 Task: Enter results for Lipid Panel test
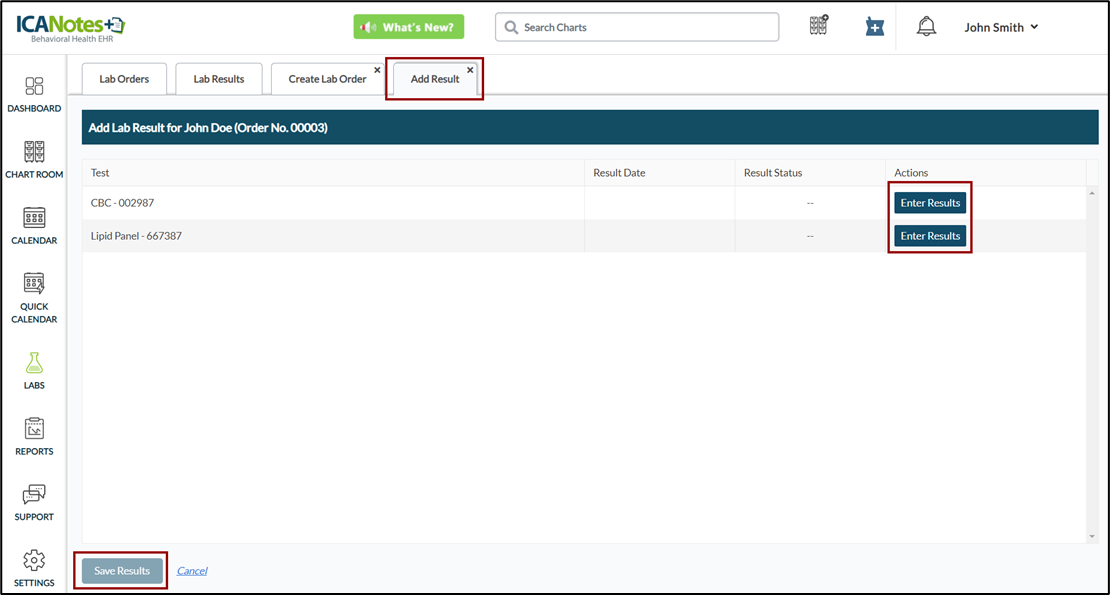tap(930, 236)
